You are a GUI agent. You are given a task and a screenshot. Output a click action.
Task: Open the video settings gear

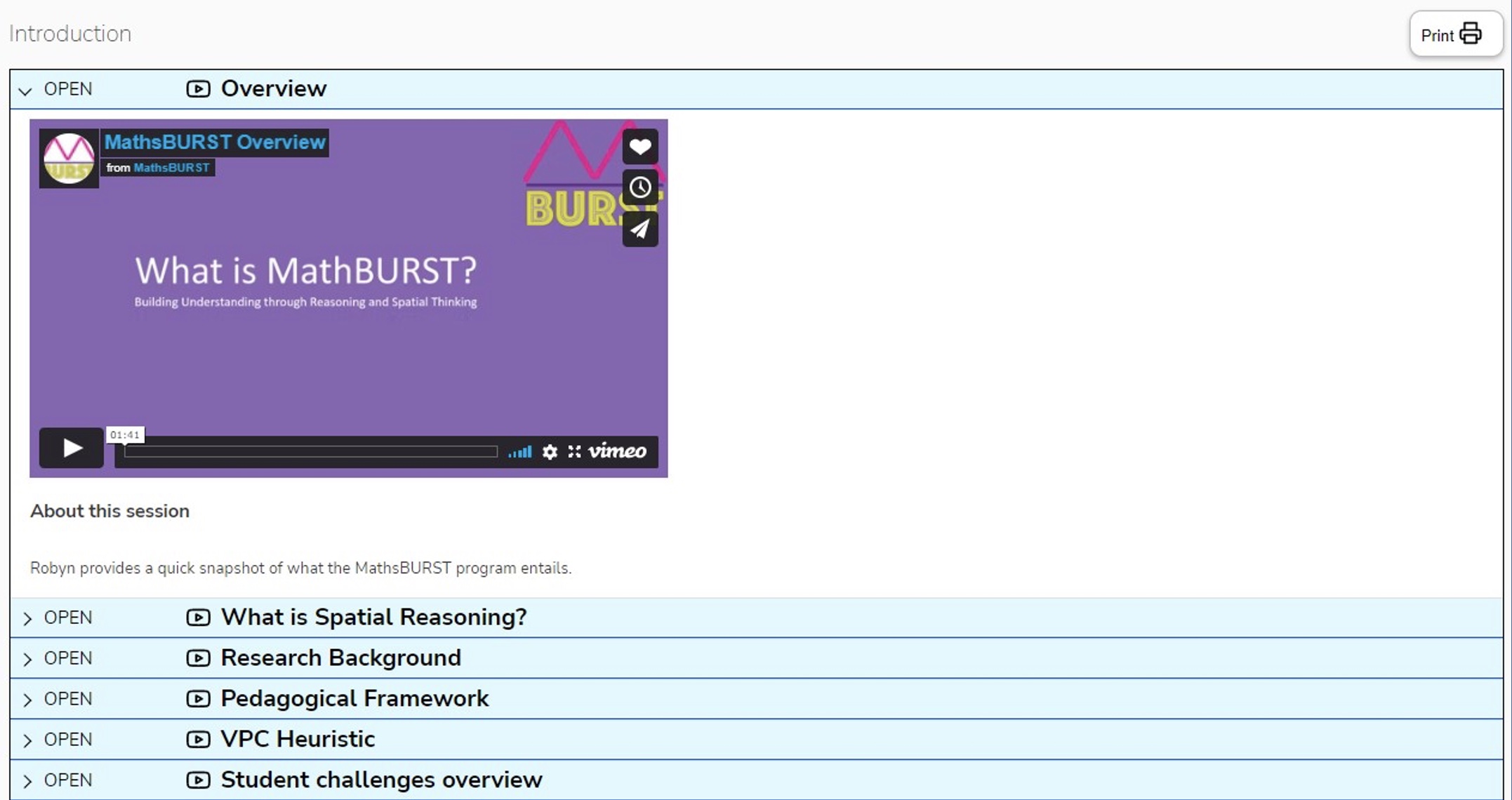550,451
